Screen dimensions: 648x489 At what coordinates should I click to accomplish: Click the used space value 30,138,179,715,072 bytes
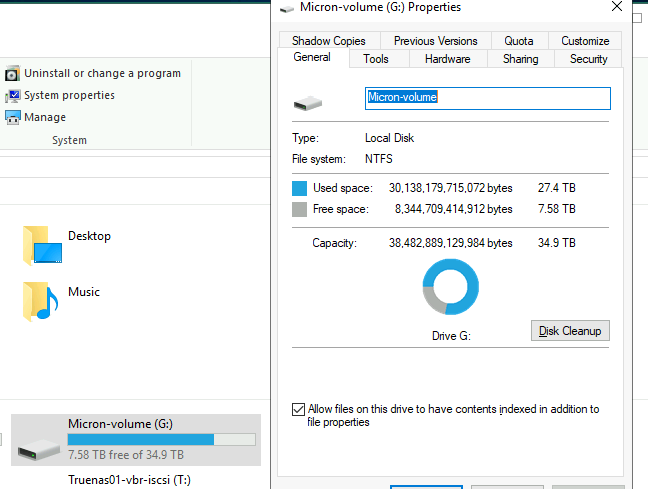point(450,188)
